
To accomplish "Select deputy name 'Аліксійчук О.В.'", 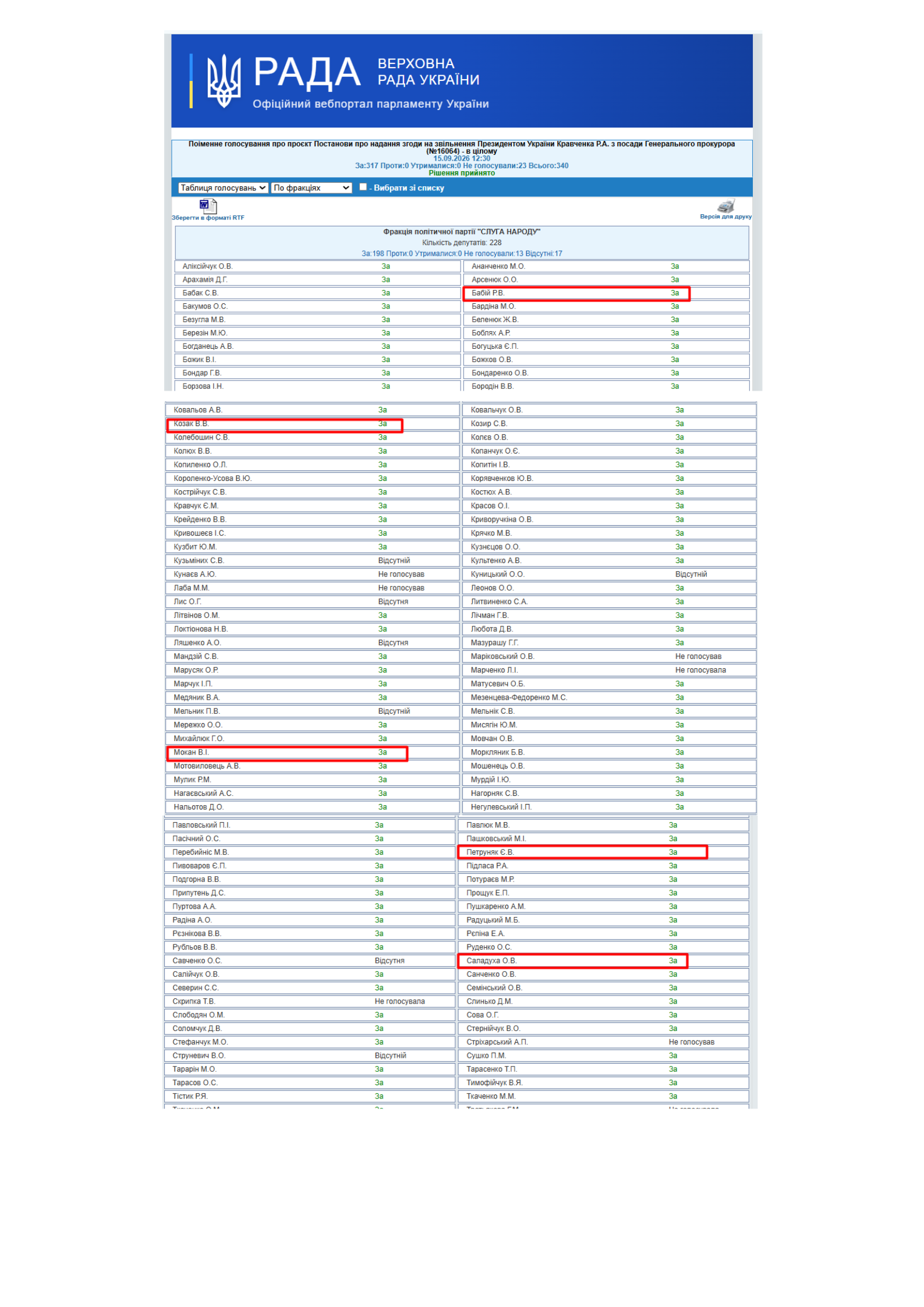I will (207, 267).
